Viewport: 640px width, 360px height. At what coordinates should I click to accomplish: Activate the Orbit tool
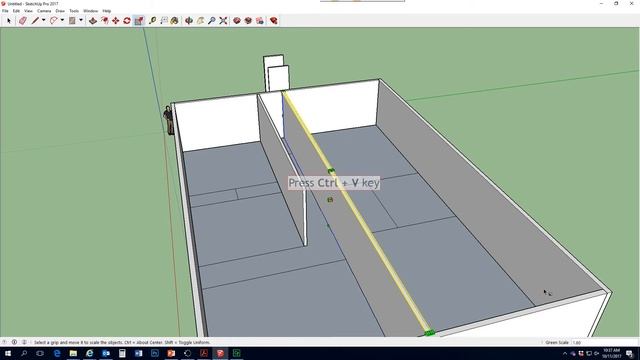point(189,20)
